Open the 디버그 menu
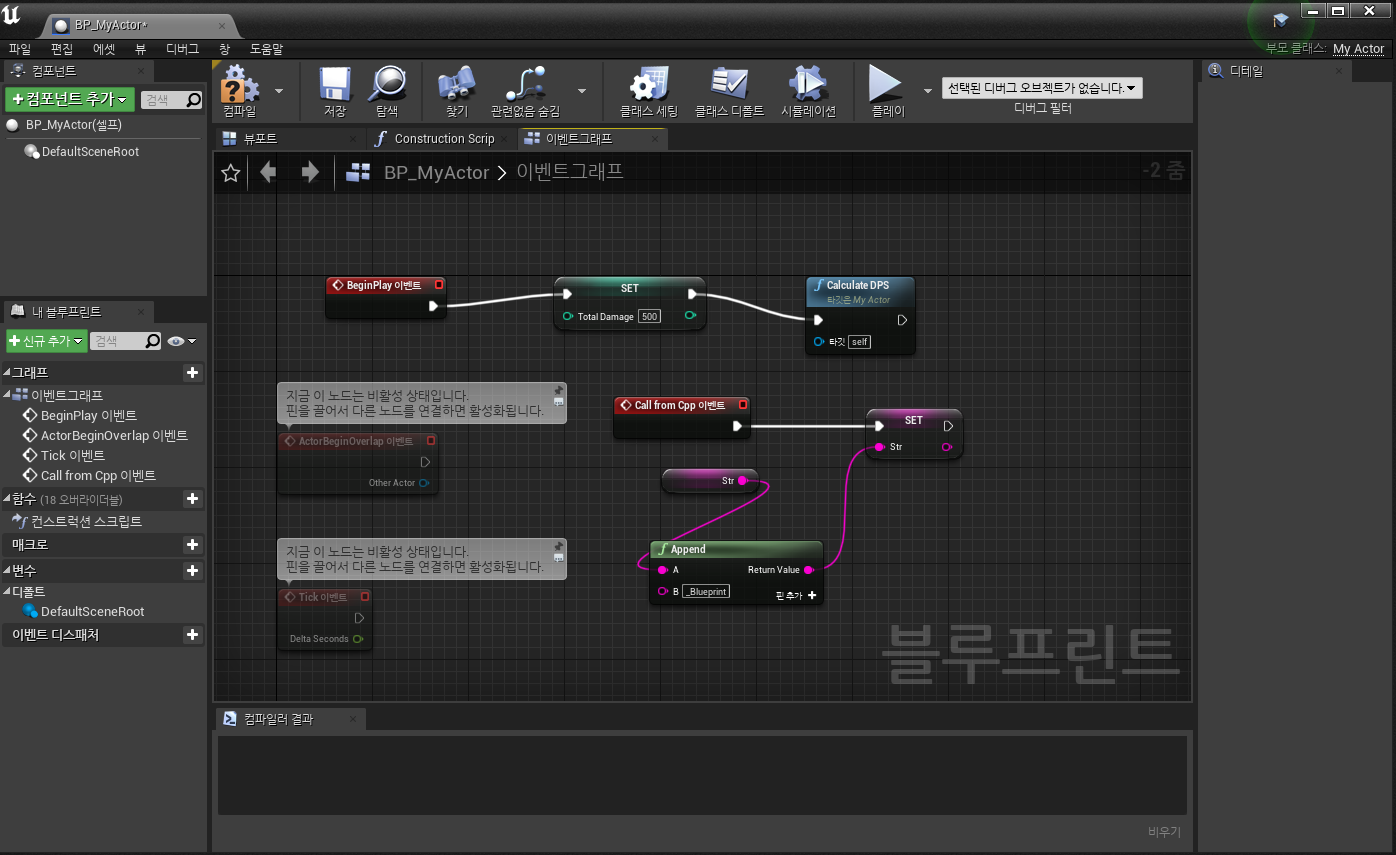1396x855 pixels. 182,48
